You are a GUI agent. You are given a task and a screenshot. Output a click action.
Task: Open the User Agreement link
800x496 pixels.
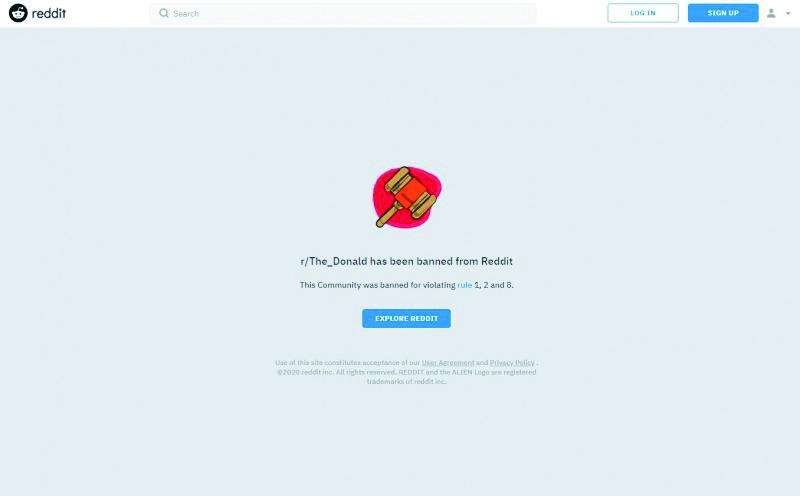[x=448, y=363]
